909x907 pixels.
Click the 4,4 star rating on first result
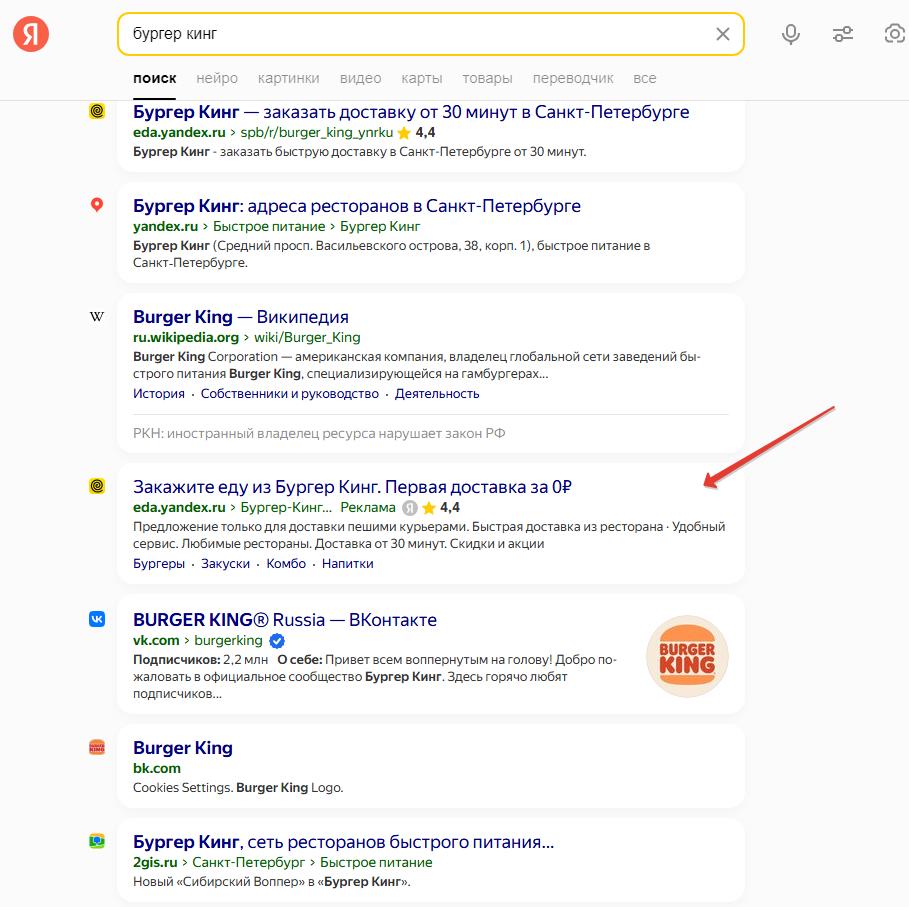click(417, 133)
